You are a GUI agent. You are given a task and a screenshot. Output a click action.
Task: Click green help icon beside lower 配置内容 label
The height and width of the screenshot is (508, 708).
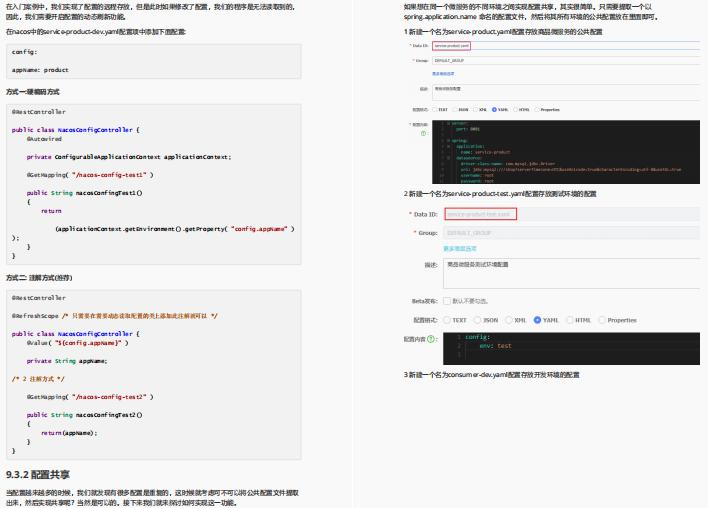click(431, 339)
